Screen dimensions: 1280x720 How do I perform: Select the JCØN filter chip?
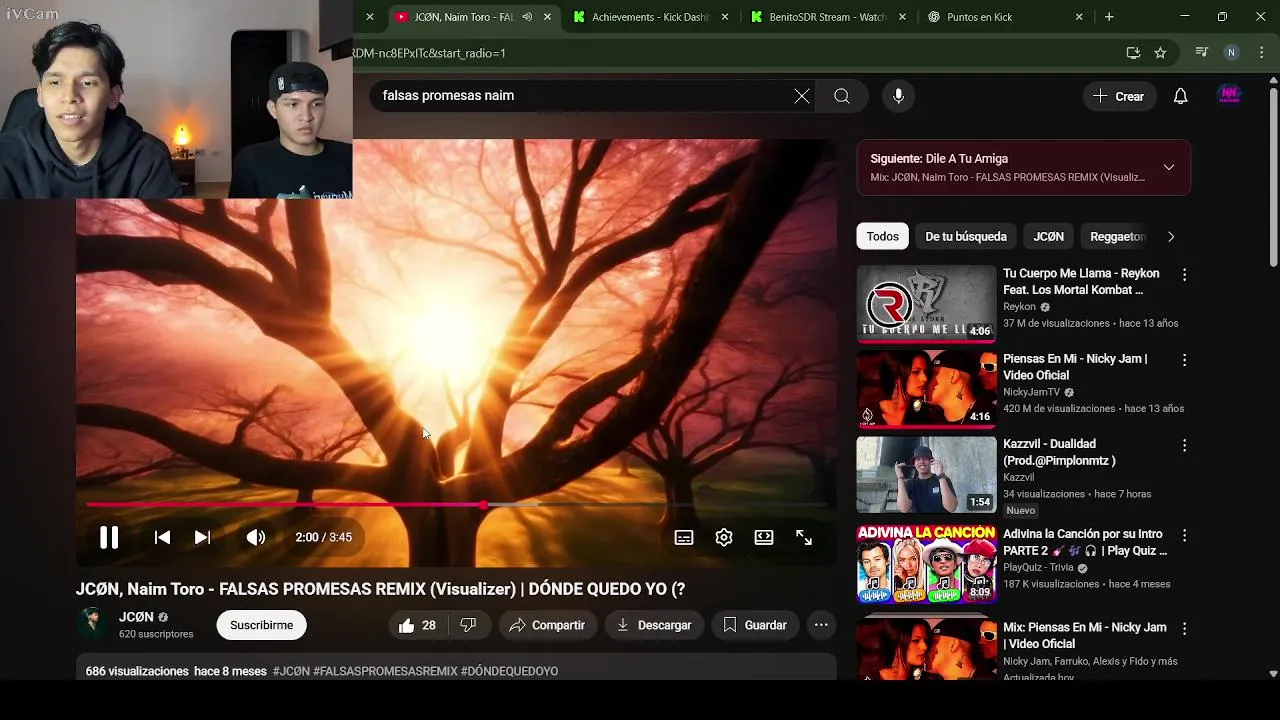[1048, 236]
